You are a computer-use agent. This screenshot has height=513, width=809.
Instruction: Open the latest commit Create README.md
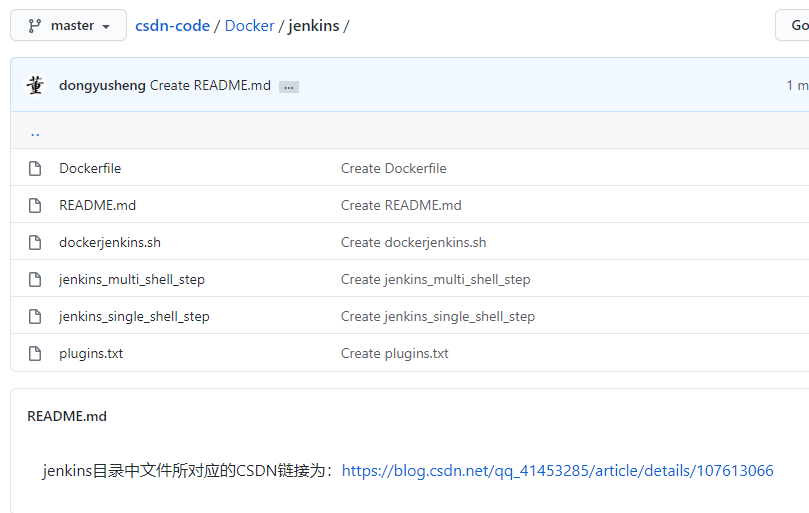210,86
